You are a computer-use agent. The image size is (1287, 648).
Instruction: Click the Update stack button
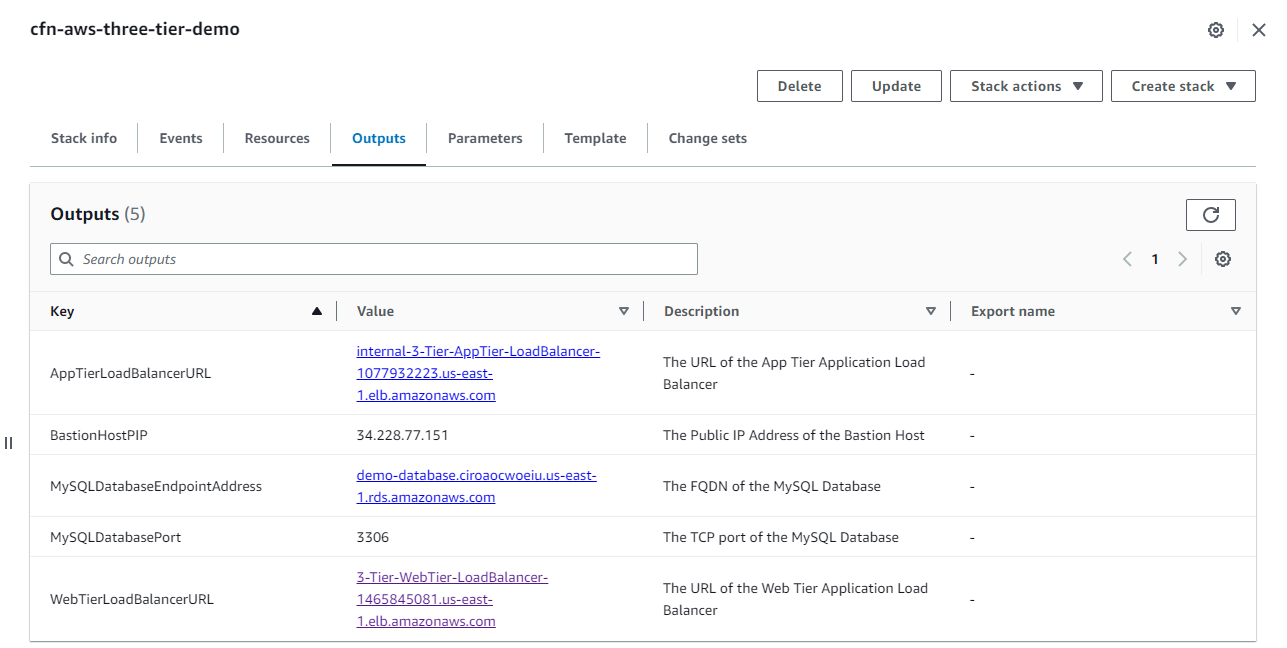[895, 86]
